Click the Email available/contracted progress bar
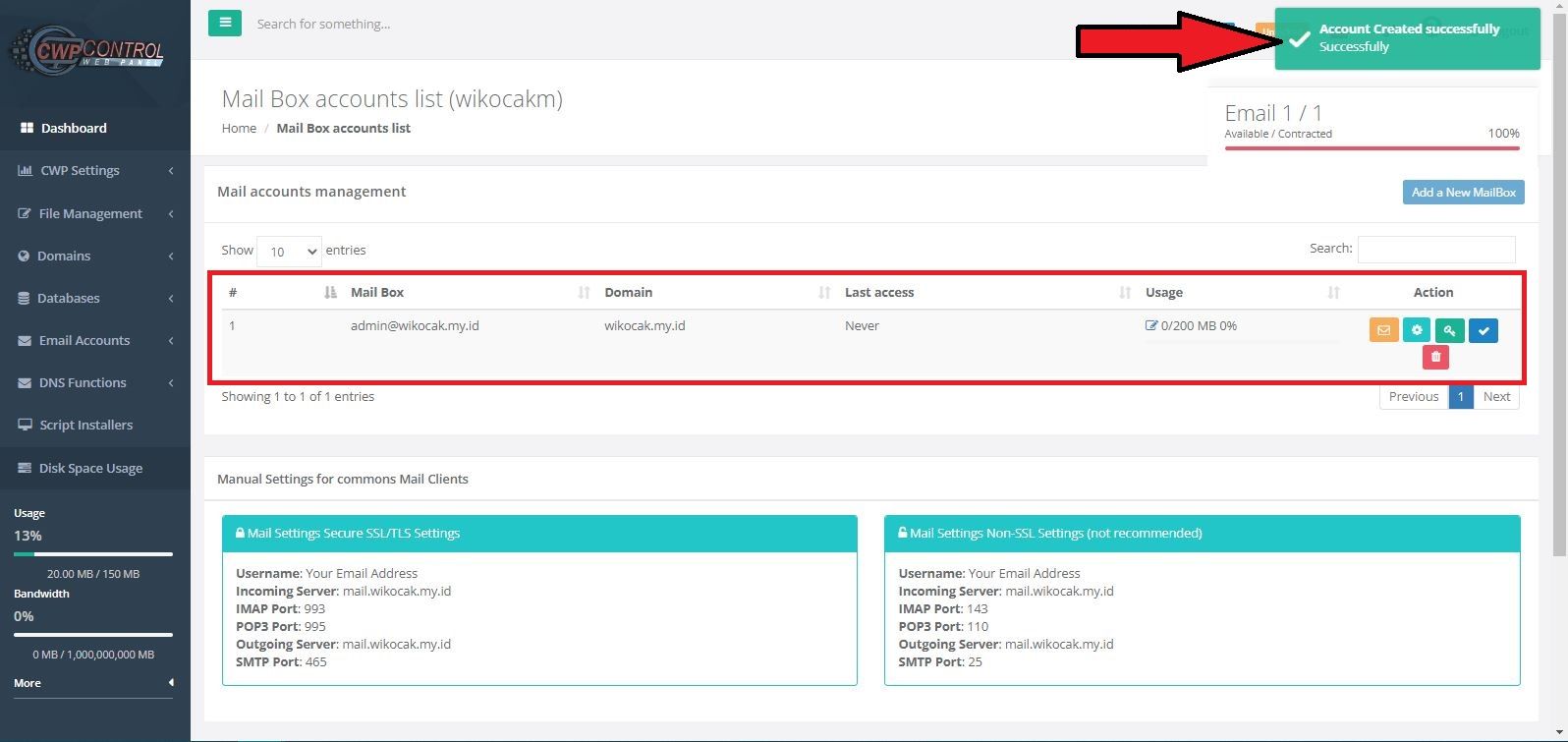 click(x=1372, y=148)
